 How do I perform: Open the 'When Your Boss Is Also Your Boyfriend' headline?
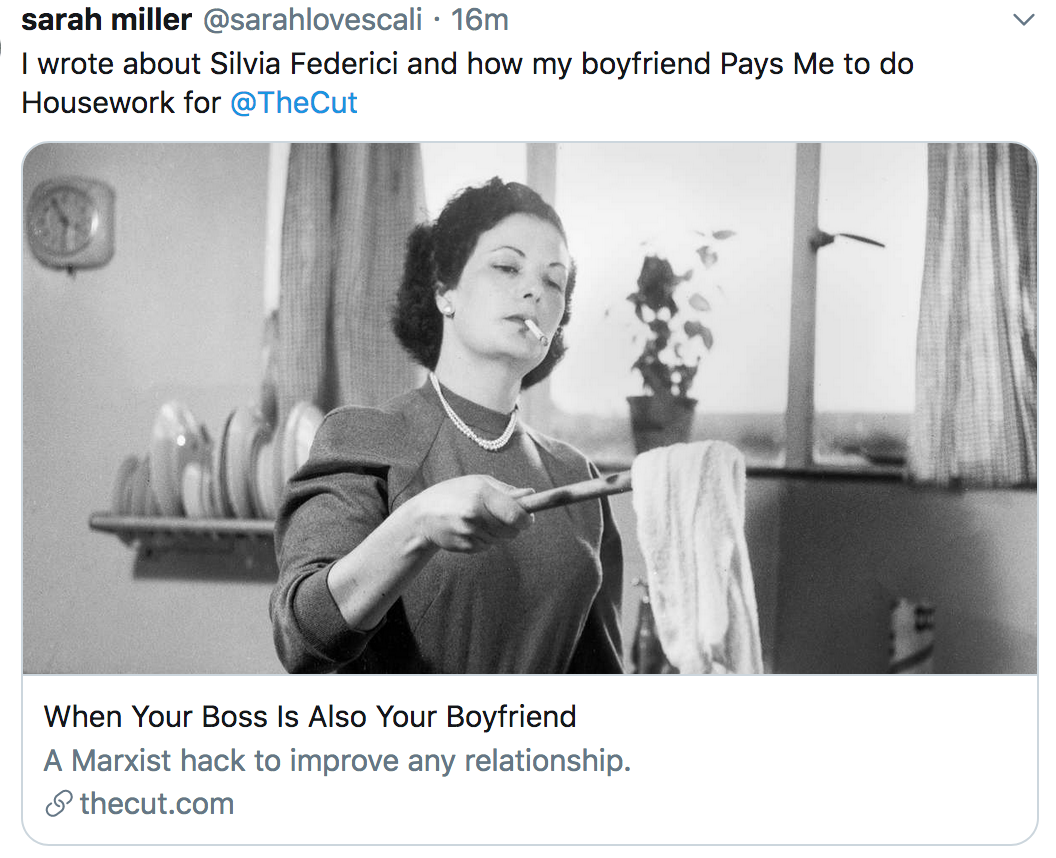[310, 717]
